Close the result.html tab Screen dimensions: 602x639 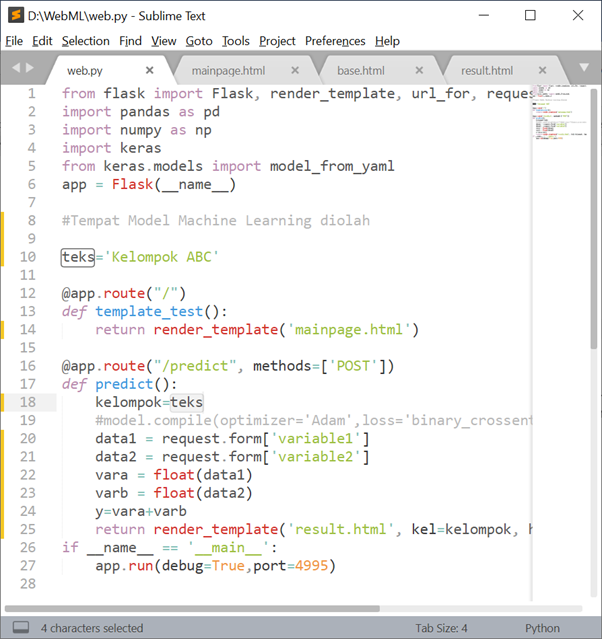(x=544, y=71)
